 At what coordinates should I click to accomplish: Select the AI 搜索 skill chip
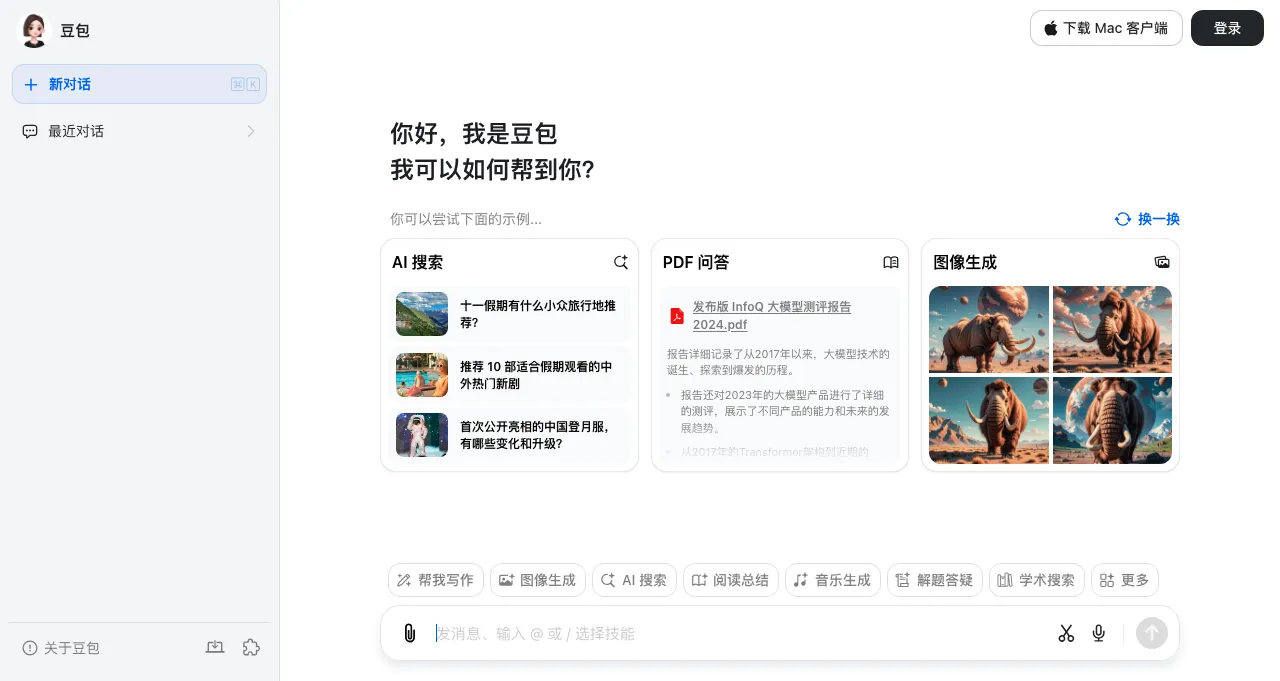coord(635,580)
